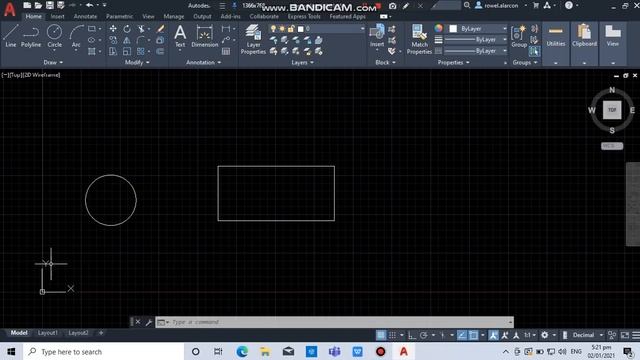
Task: Switch to Layout1 tab
Action: click(48, 333)
